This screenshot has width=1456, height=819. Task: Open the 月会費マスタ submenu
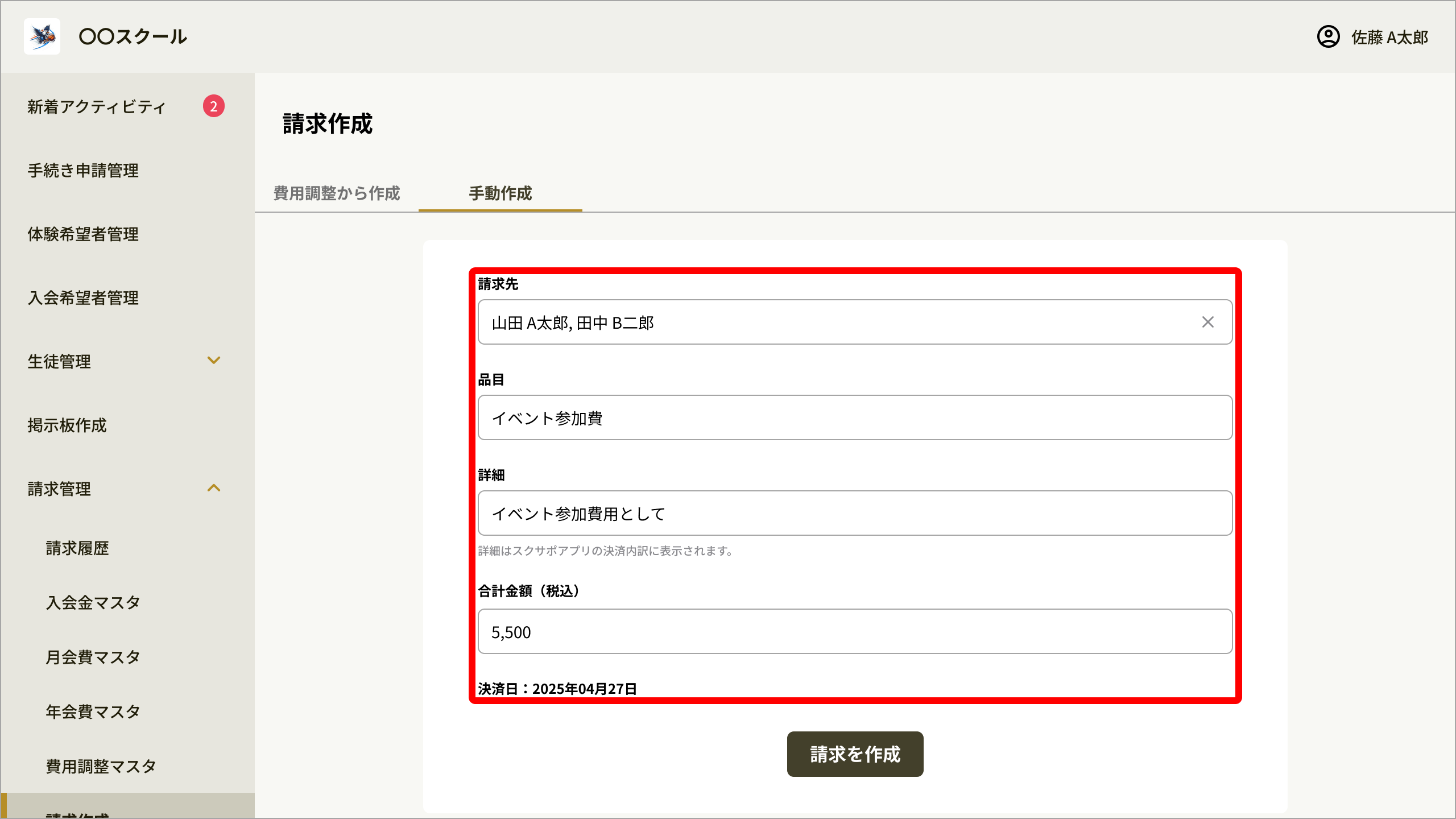point(93,657)
